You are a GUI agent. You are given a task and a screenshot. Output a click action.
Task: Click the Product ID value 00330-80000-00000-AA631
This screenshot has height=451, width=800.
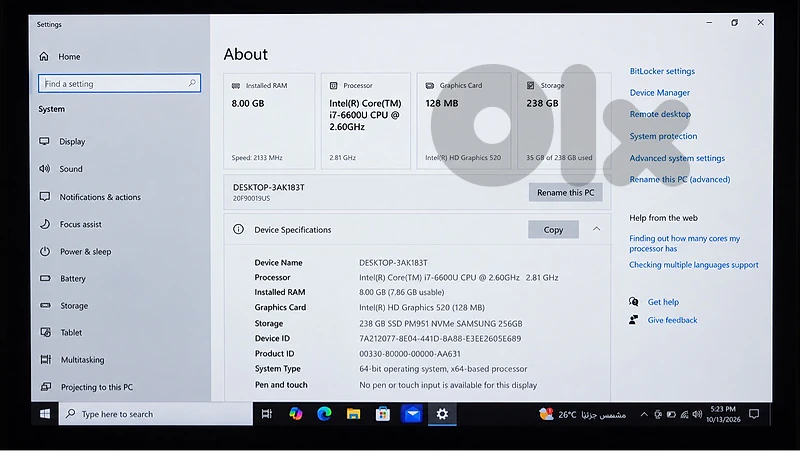410,354
